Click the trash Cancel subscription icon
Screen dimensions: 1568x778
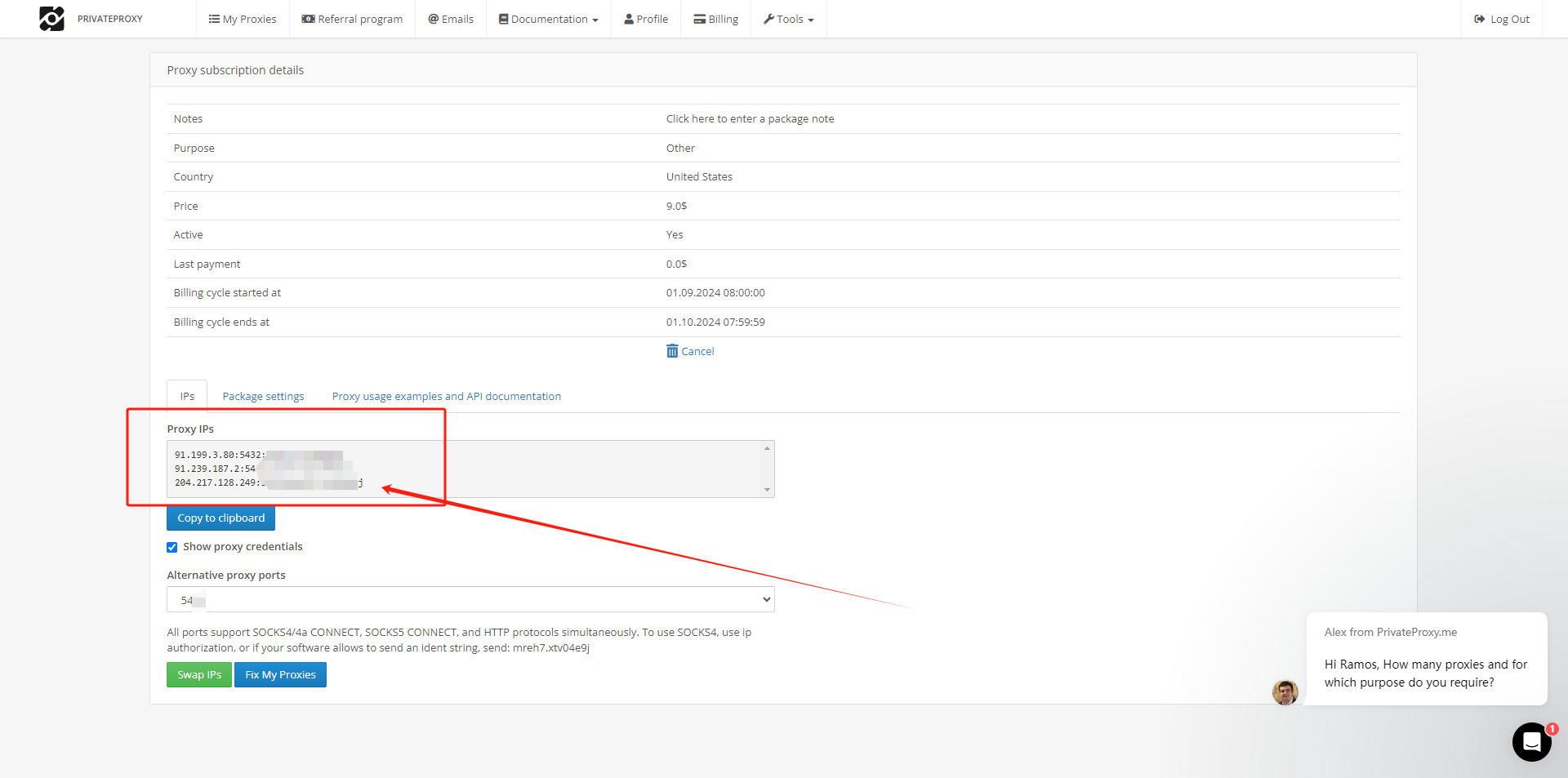pyautogui.click(x=672, y=351)
